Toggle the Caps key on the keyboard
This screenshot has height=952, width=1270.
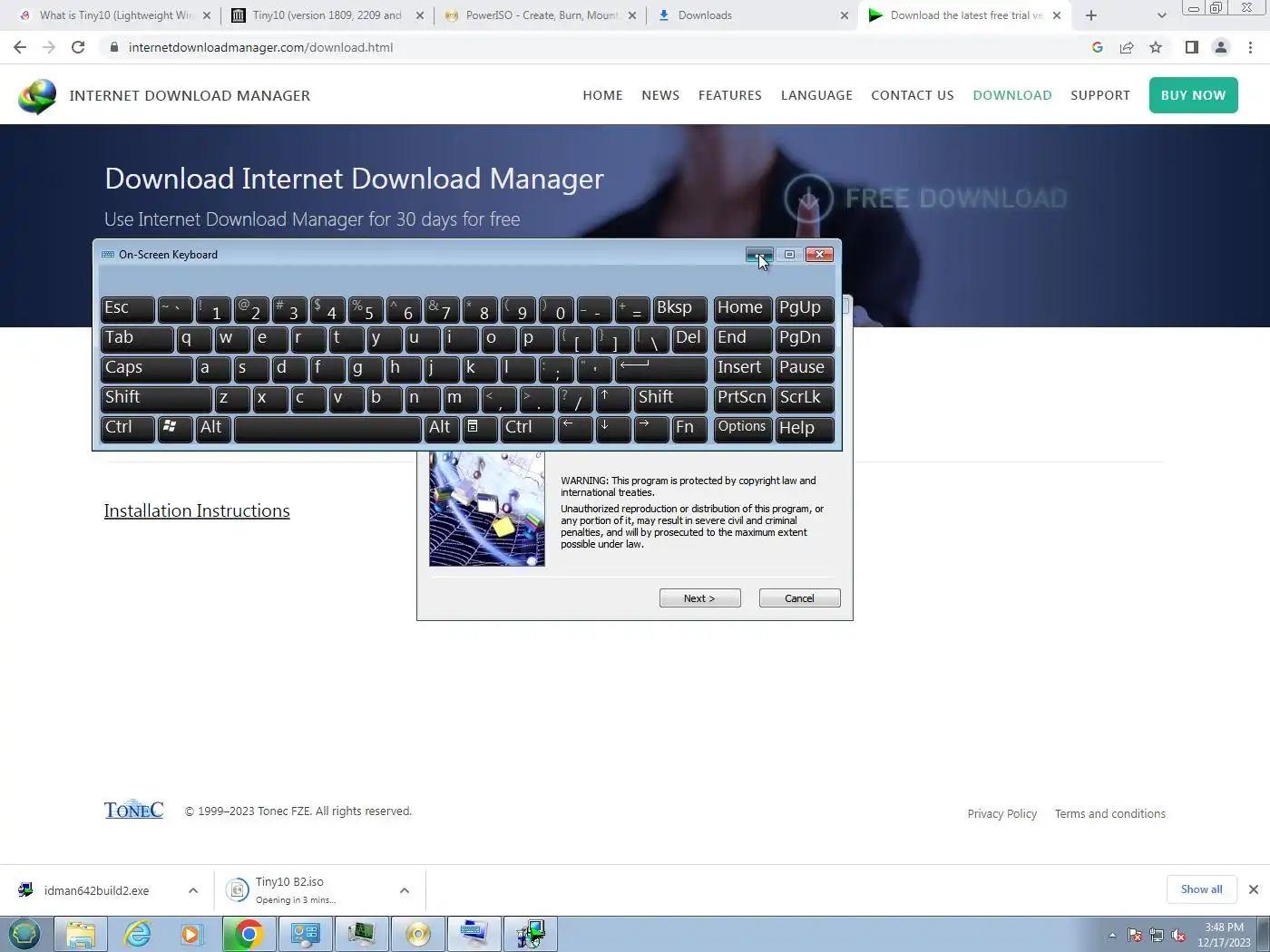tap(146, 368)
